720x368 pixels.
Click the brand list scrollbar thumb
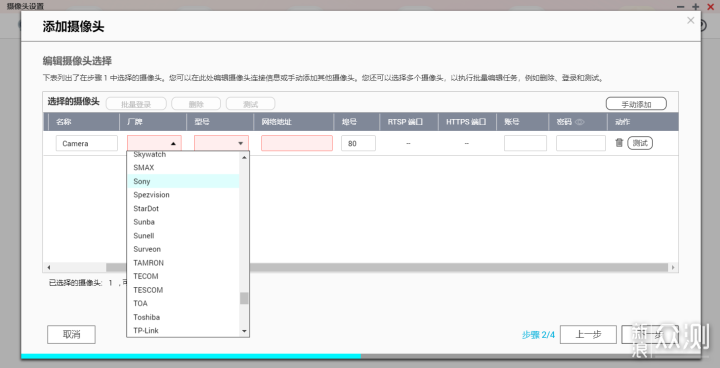click(x=244, y=298)
